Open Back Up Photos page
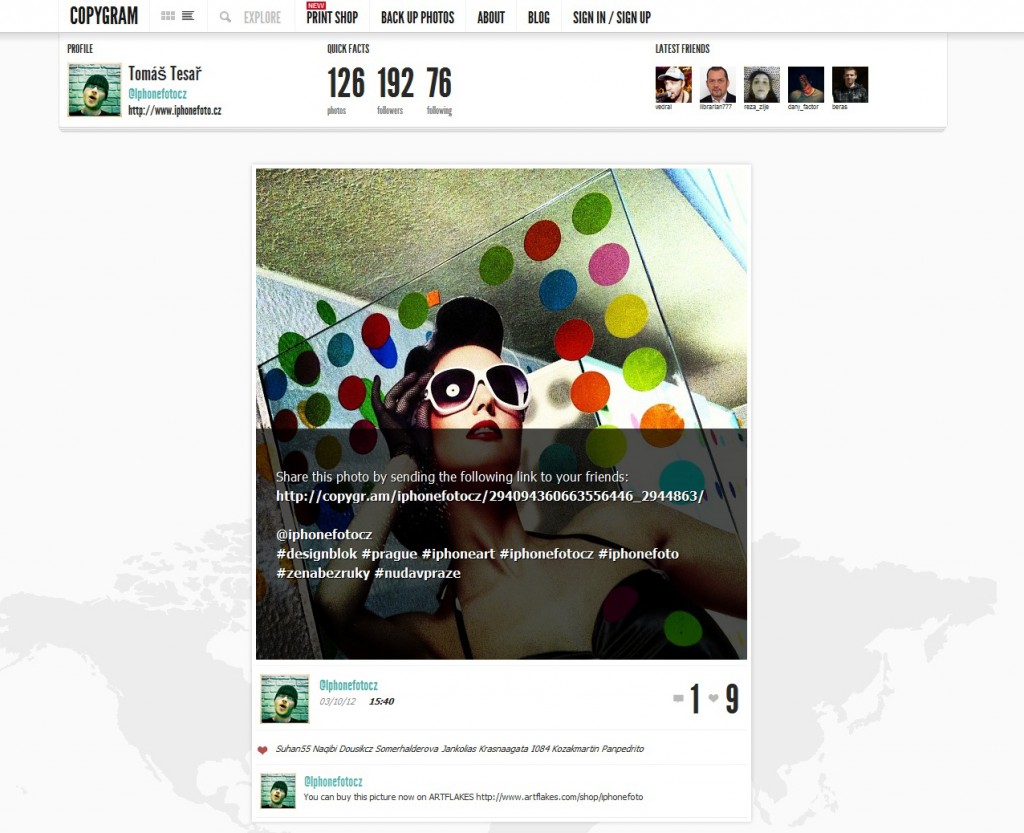1024x833 pixels. (417, 18)
